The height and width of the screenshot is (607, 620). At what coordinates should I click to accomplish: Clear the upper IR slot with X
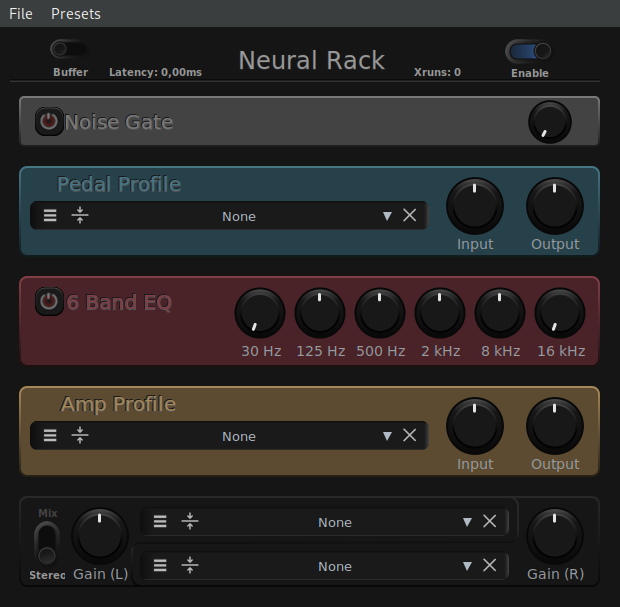pyautogui.click(x=490, y=522)
